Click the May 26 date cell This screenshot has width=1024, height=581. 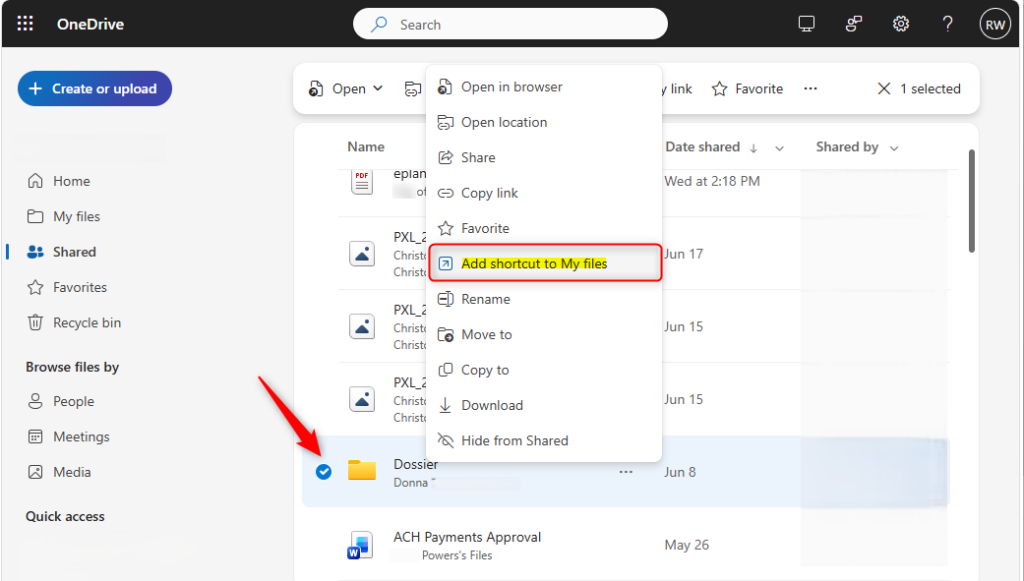[x=686, y=544]
